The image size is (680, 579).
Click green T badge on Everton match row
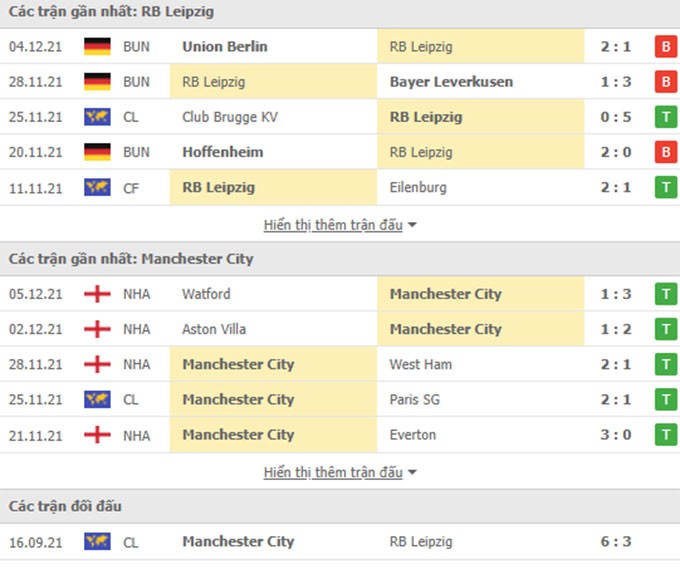pyautogui.click(x=666, y=435)
